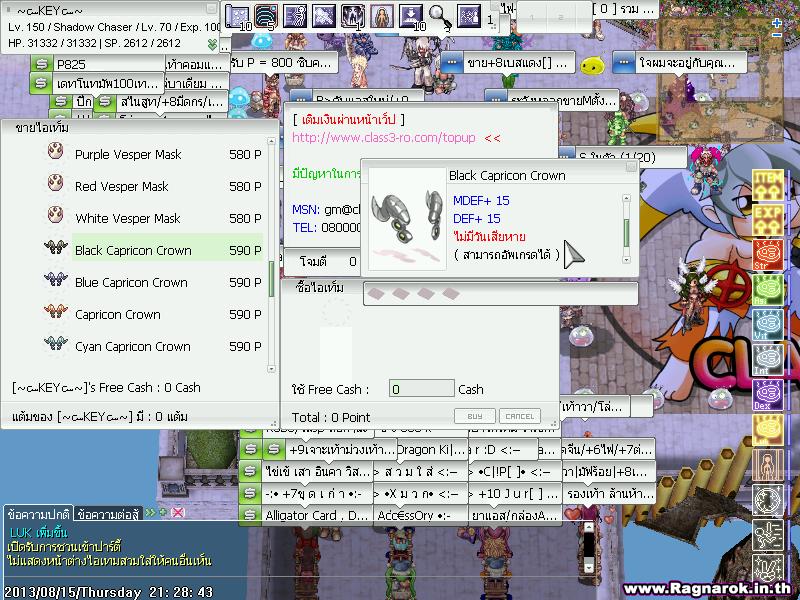Click the Free Cash amount field
The width and height of the screenshot is (800, 600).
421,389
